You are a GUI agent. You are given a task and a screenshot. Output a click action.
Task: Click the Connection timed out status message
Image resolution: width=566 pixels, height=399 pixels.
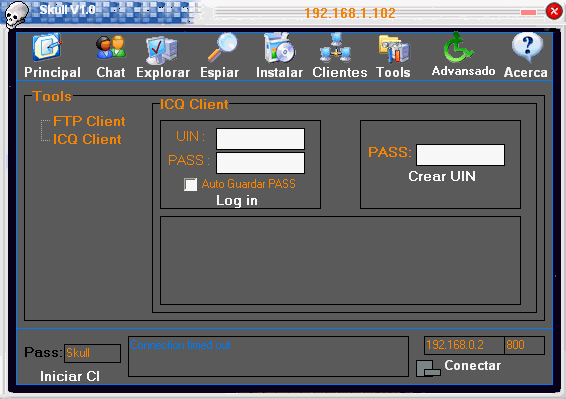click(180, 345)
